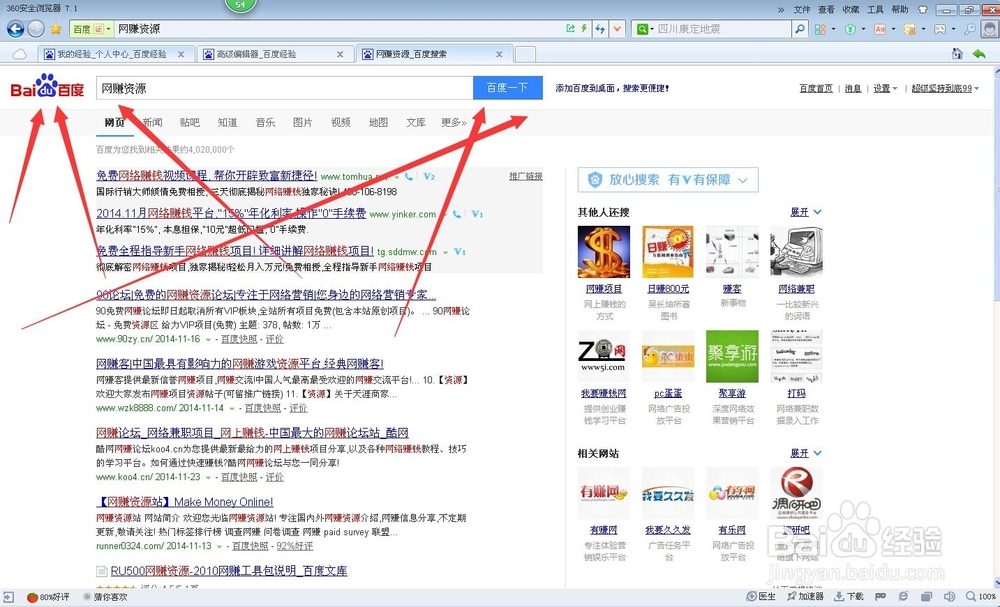The width and height of the screenshot is (1000, 607).
Task: Open the game center icon in toolbar
Action: click(x=938, y=31)
